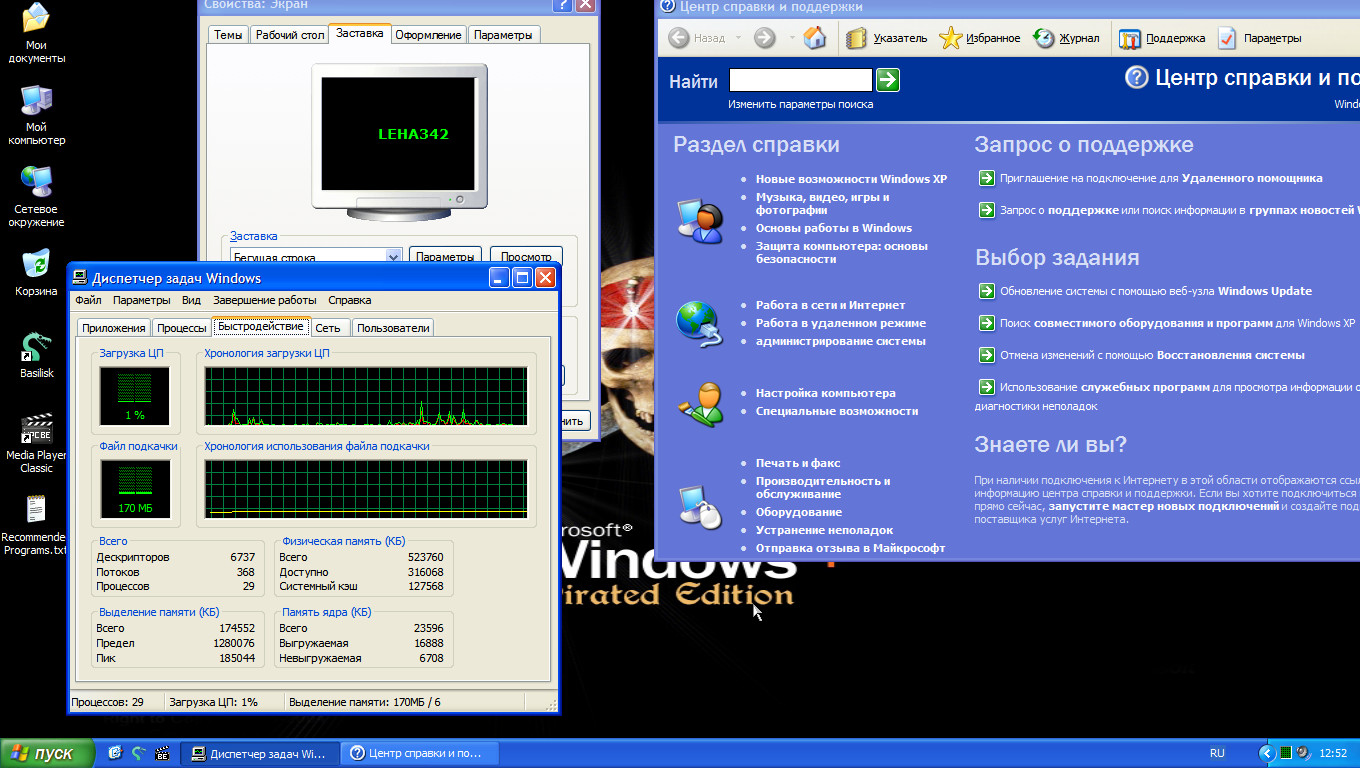1360x768 pixels.
Task: Open the Вид menu in Task Manager
Action: (191, 300)
